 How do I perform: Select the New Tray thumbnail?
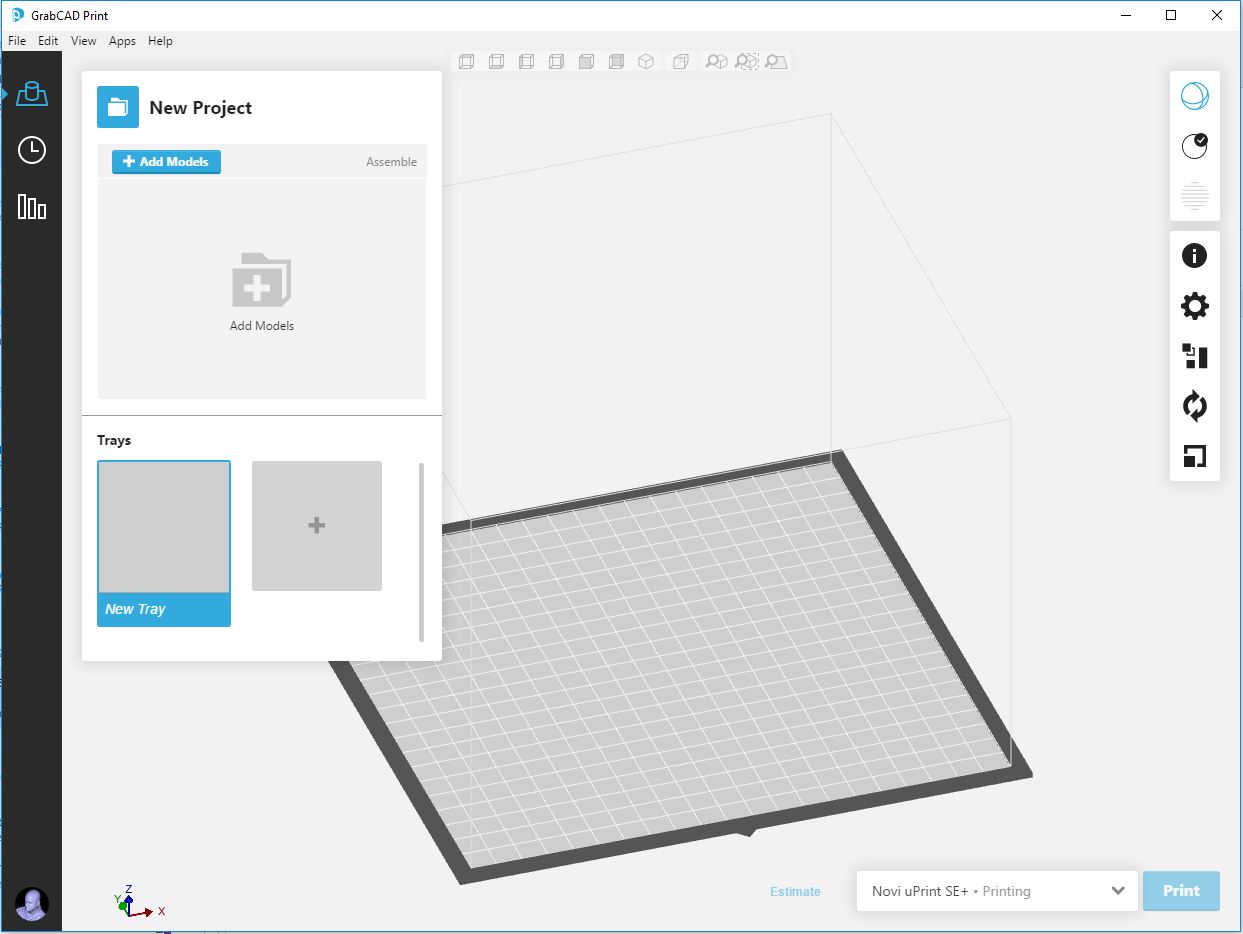(x=164, y=544)
